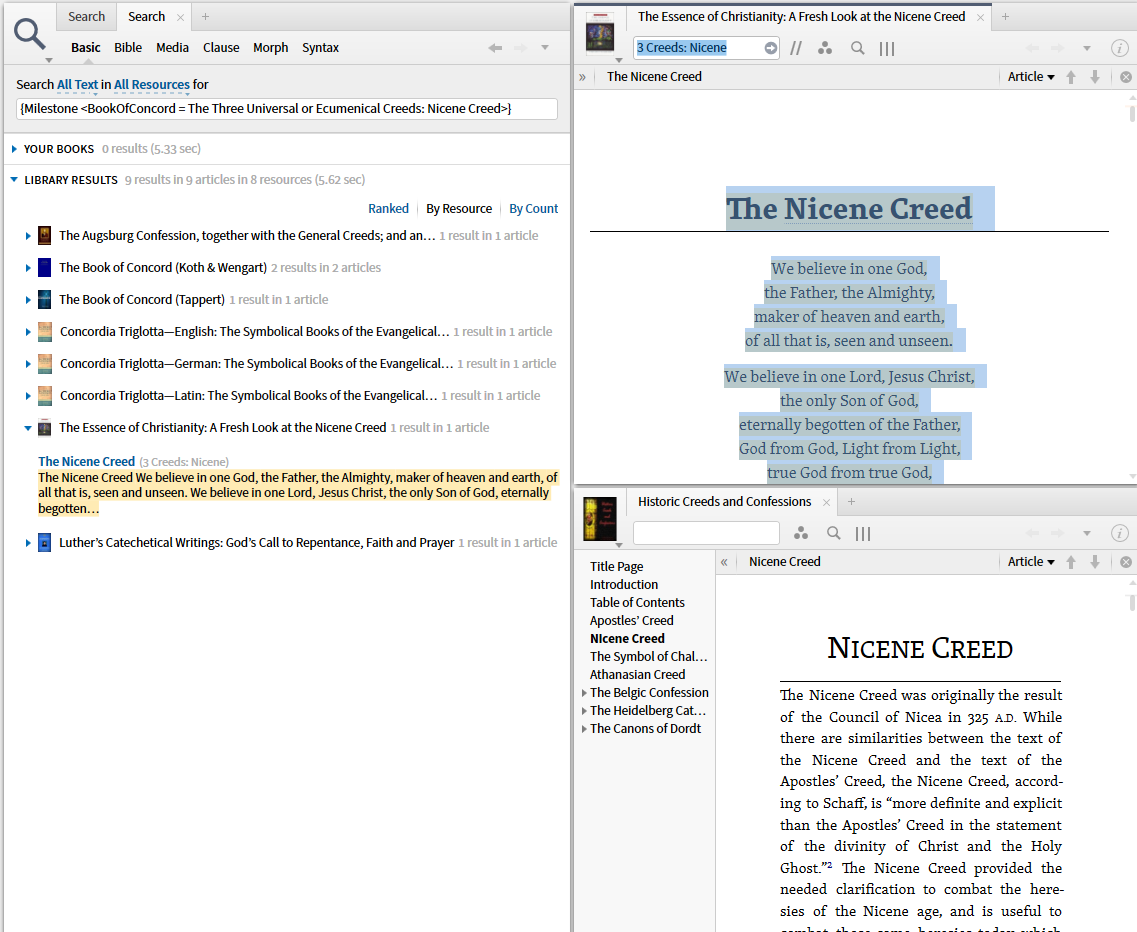Hide contents pane using « in Historic Creeds
Screen dimensions: 1137x932
pos(724,562)
